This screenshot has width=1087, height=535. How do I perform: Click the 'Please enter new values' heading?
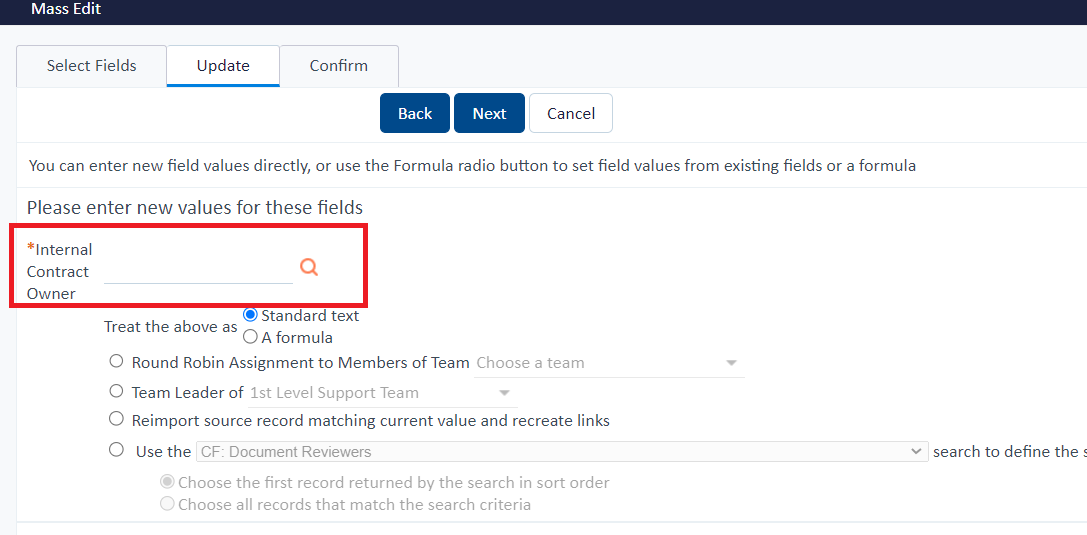[195, 207]
